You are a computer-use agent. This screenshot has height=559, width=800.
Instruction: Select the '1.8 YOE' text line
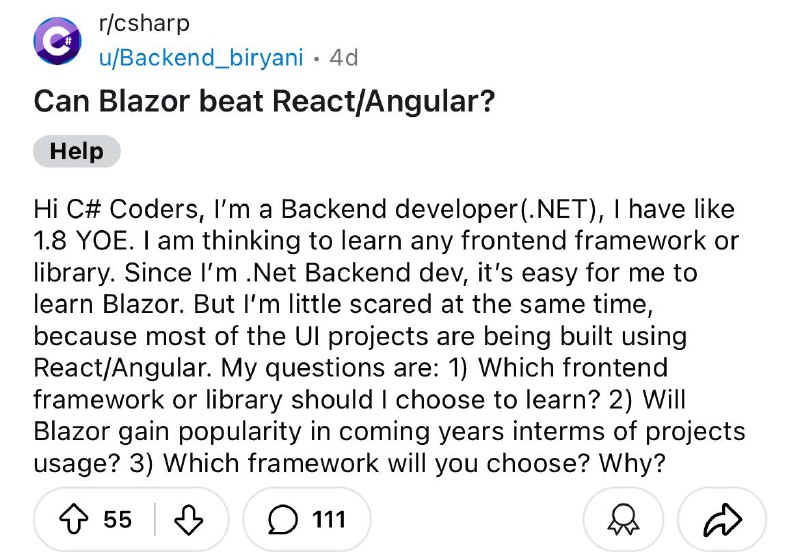pos(386,241)
